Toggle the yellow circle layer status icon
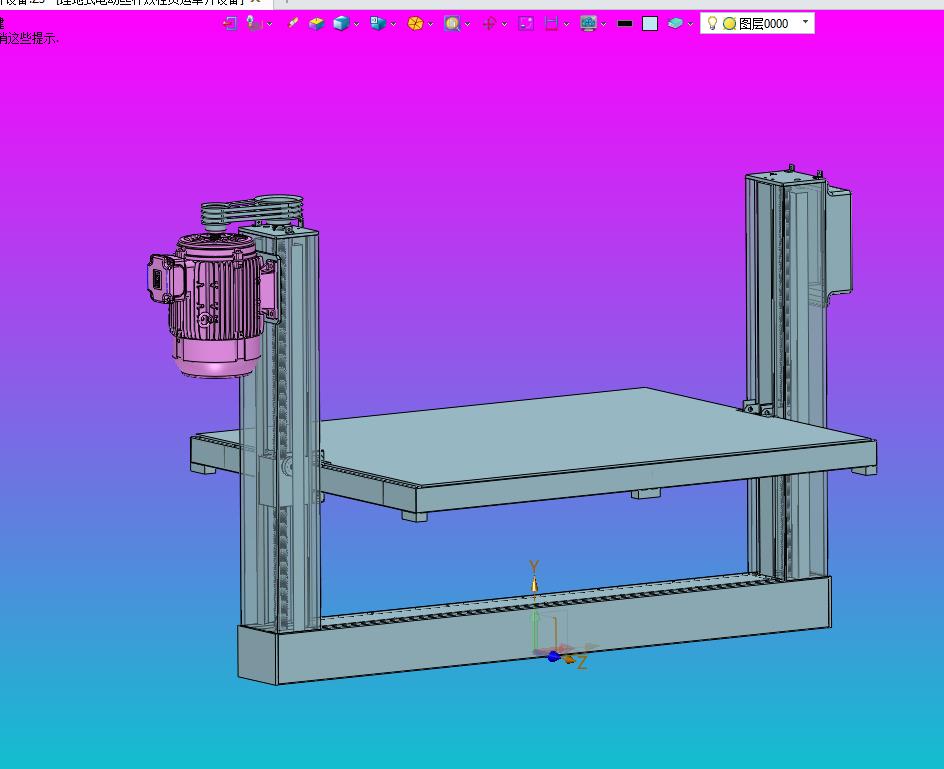This screenshot has width=944, height=769. tap(729, 23)
